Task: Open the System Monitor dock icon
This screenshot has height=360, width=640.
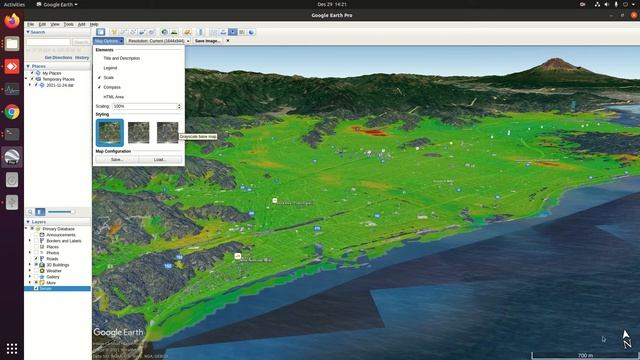Action: click(12, 89)
